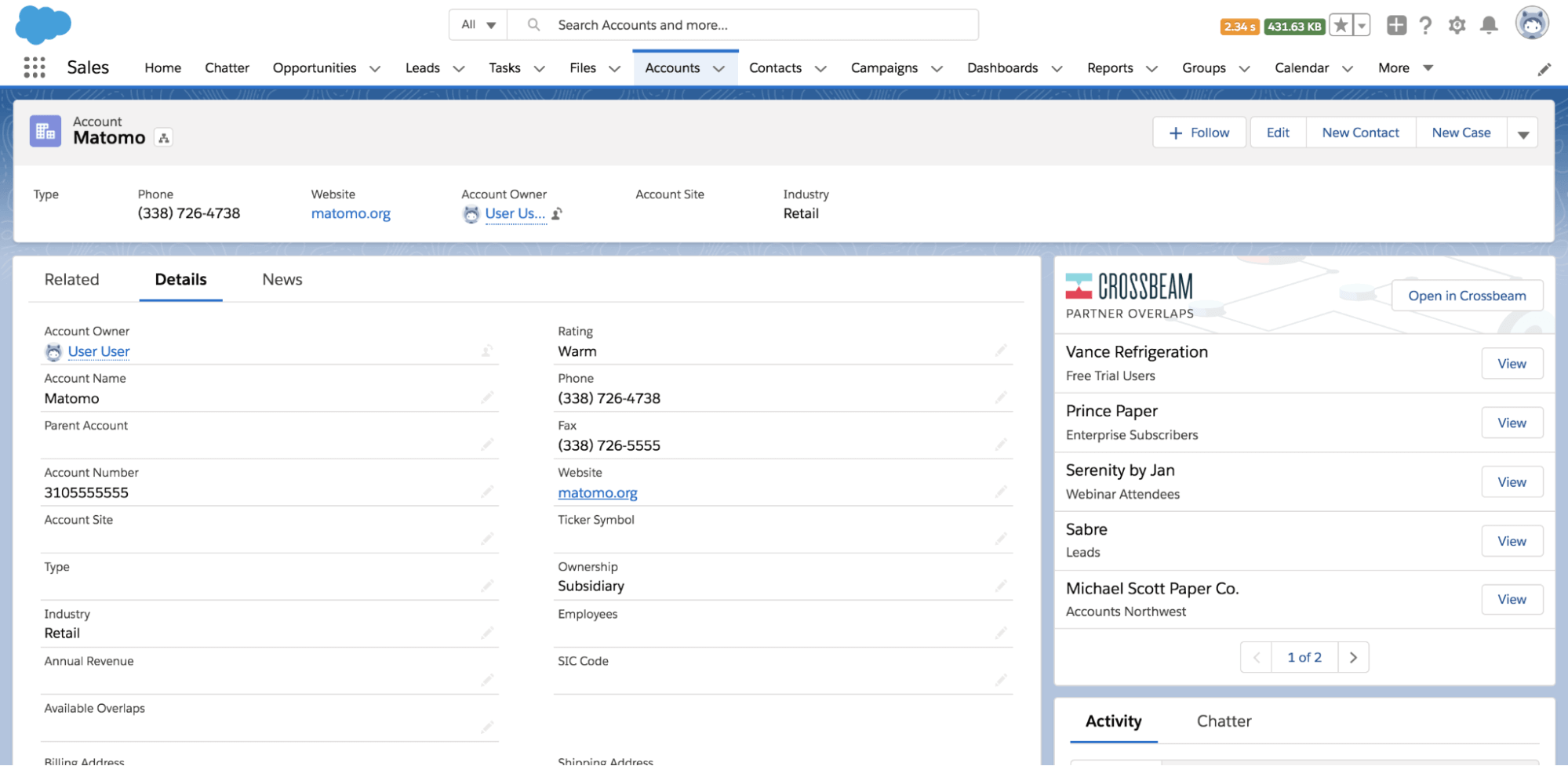This screenshot has height=766, width=1568.
Task: Edit Account Number pencil icon
Action: pos(487,492)
